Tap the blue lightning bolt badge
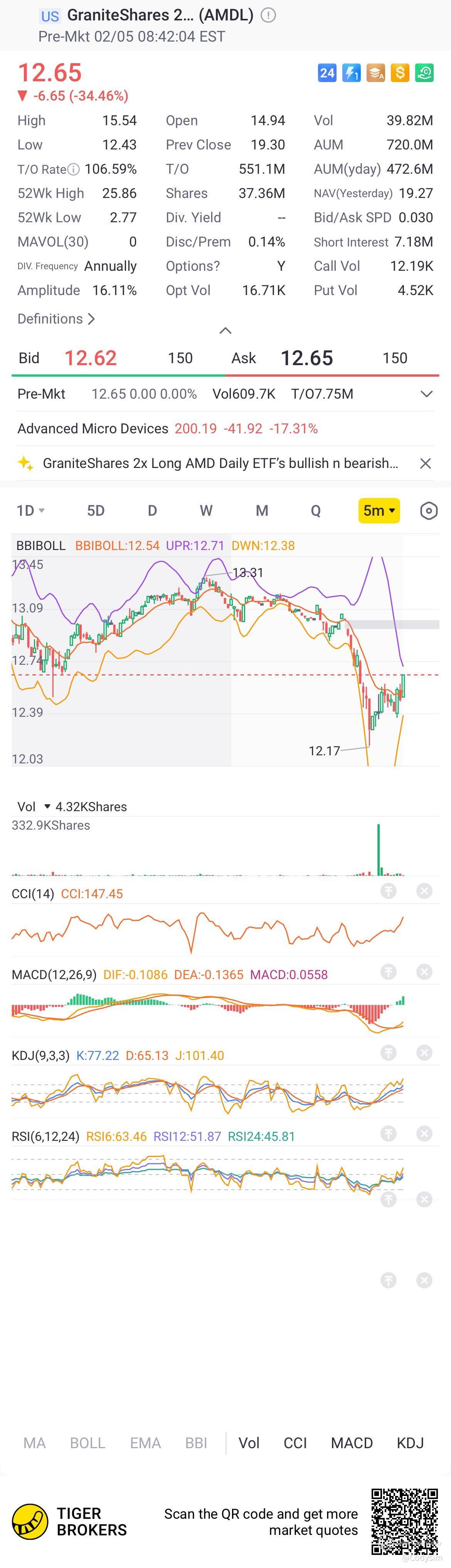This screenshot has height=1568, width=451. tap(352, 73)
